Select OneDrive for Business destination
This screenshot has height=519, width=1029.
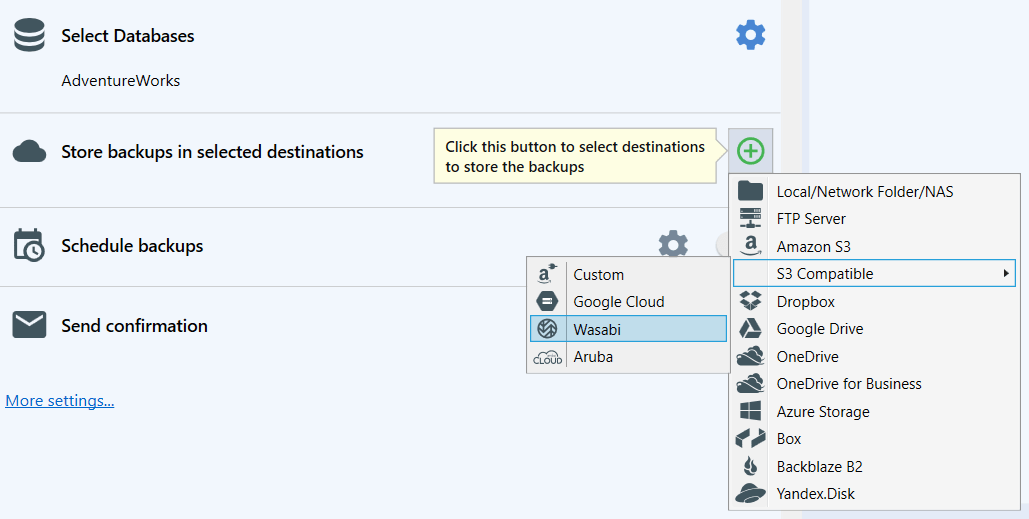pyautogui.click(x=849, y=384)
